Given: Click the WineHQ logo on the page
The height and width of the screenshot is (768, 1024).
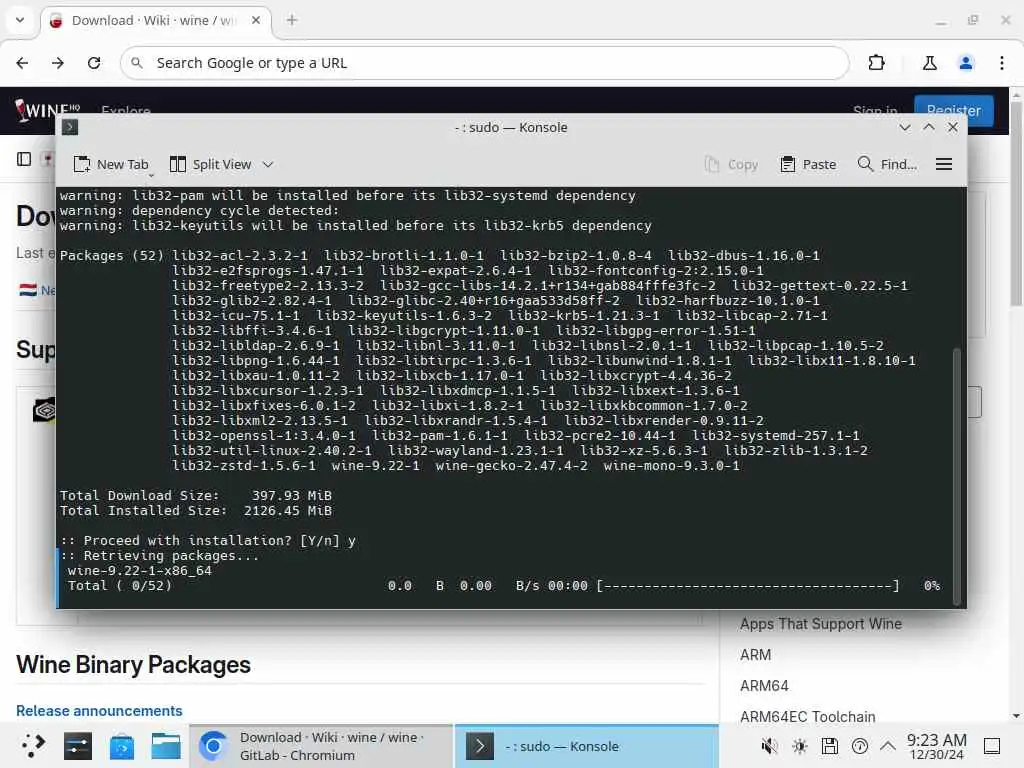Looking at the screenshot, I should coord(47,109).
